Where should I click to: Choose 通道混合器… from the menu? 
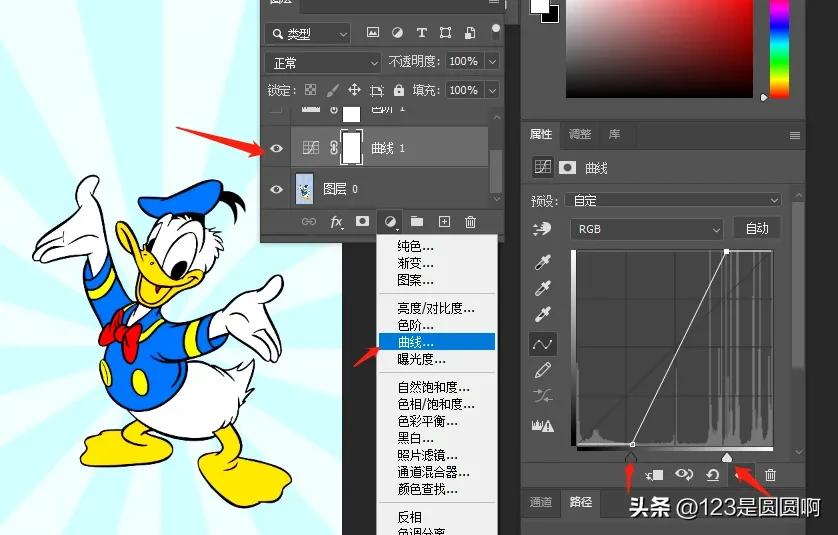(x=433, y=472)
